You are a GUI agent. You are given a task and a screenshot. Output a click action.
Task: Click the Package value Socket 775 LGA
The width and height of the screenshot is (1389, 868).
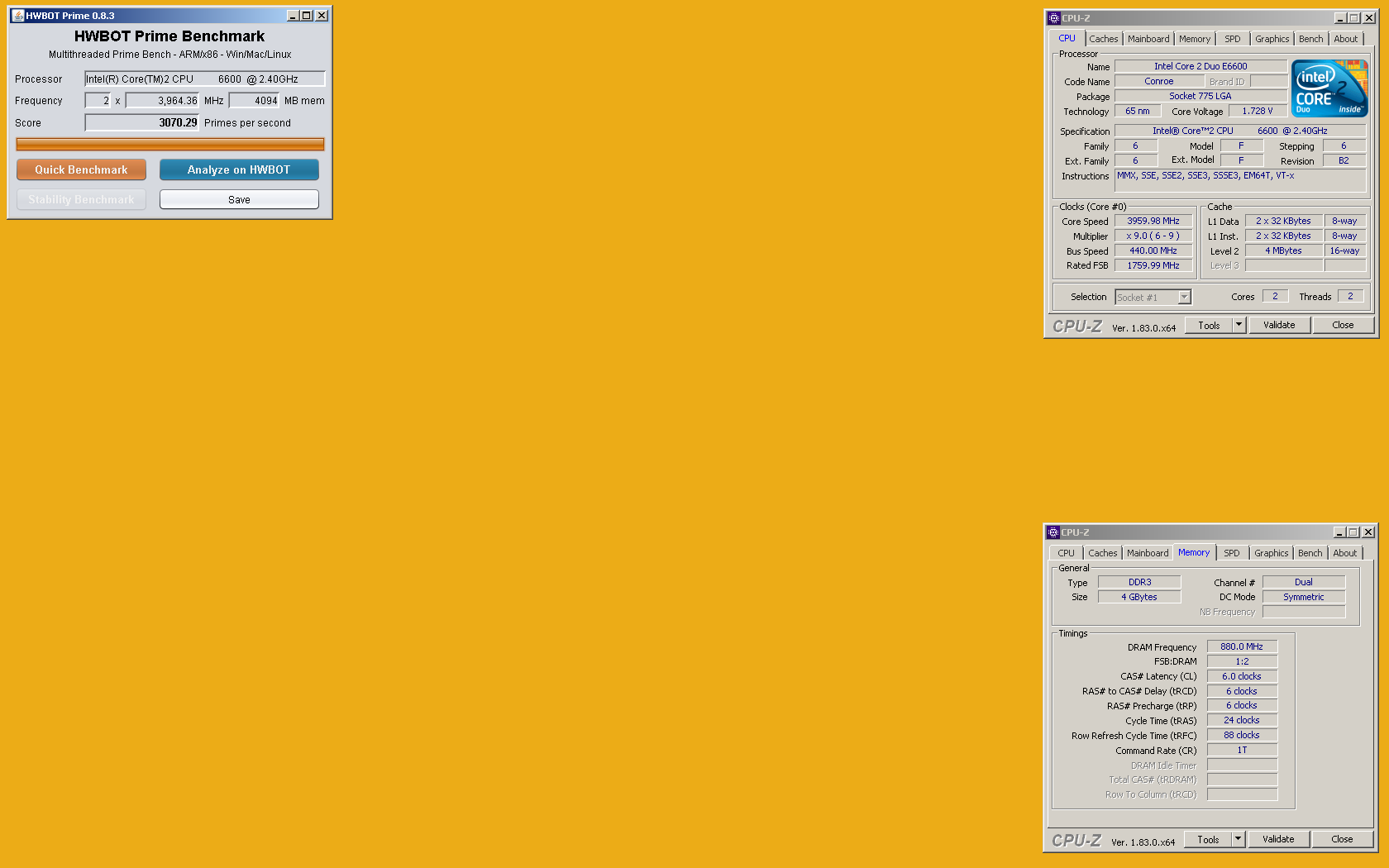pyautogui.click(x=1200, y=96)
